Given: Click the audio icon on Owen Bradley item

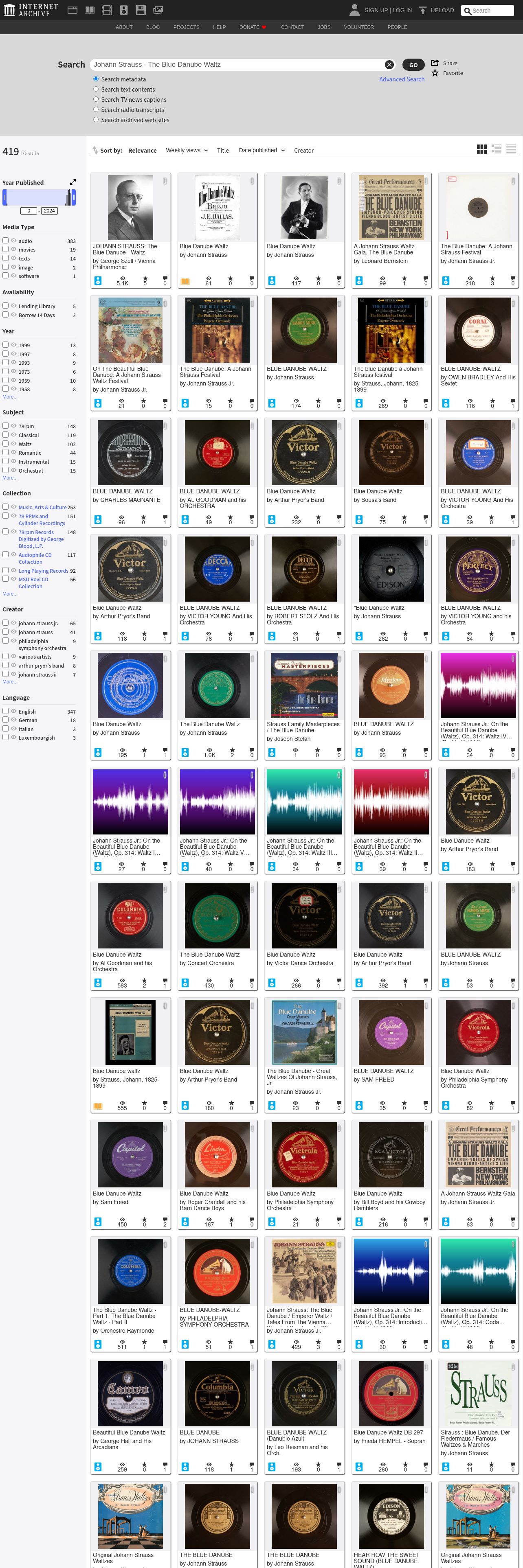Looking at the screenshot, I should (x=446, y=403).
